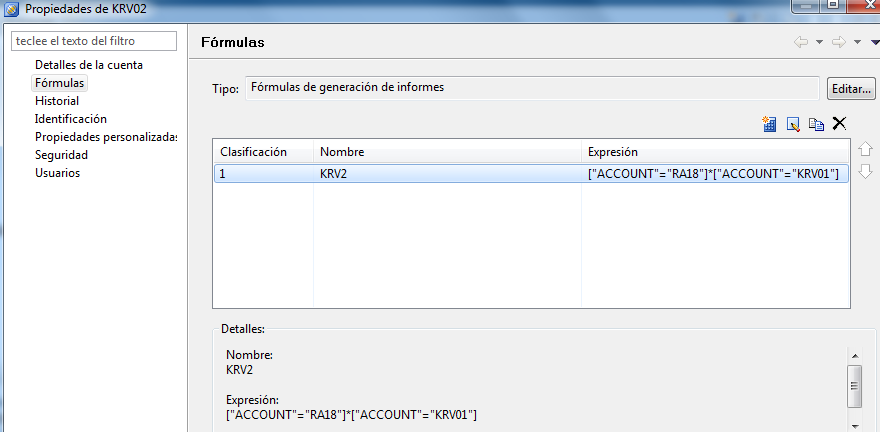Go back with the left arrow
Viewport: 880px width, 432px height.
click(x=801, y=42)
